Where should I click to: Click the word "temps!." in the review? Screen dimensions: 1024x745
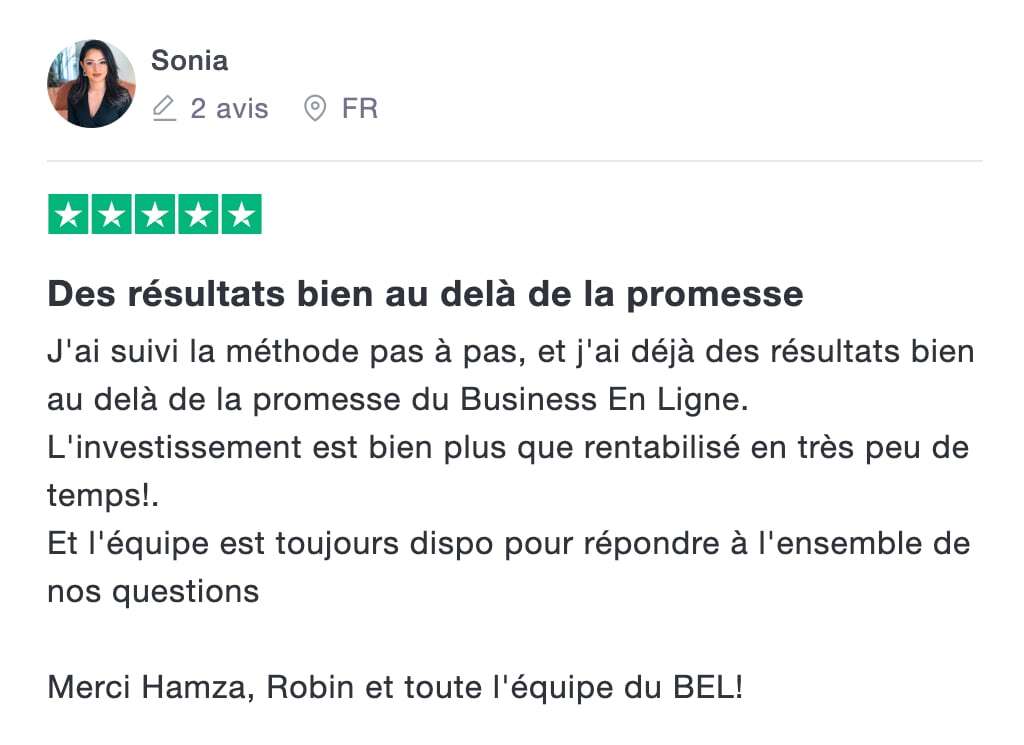click(x=103, y=496)
